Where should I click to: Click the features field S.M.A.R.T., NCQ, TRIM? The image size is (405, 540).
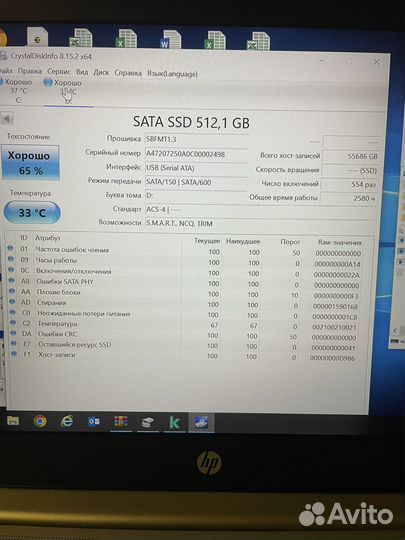click(260, 224)
